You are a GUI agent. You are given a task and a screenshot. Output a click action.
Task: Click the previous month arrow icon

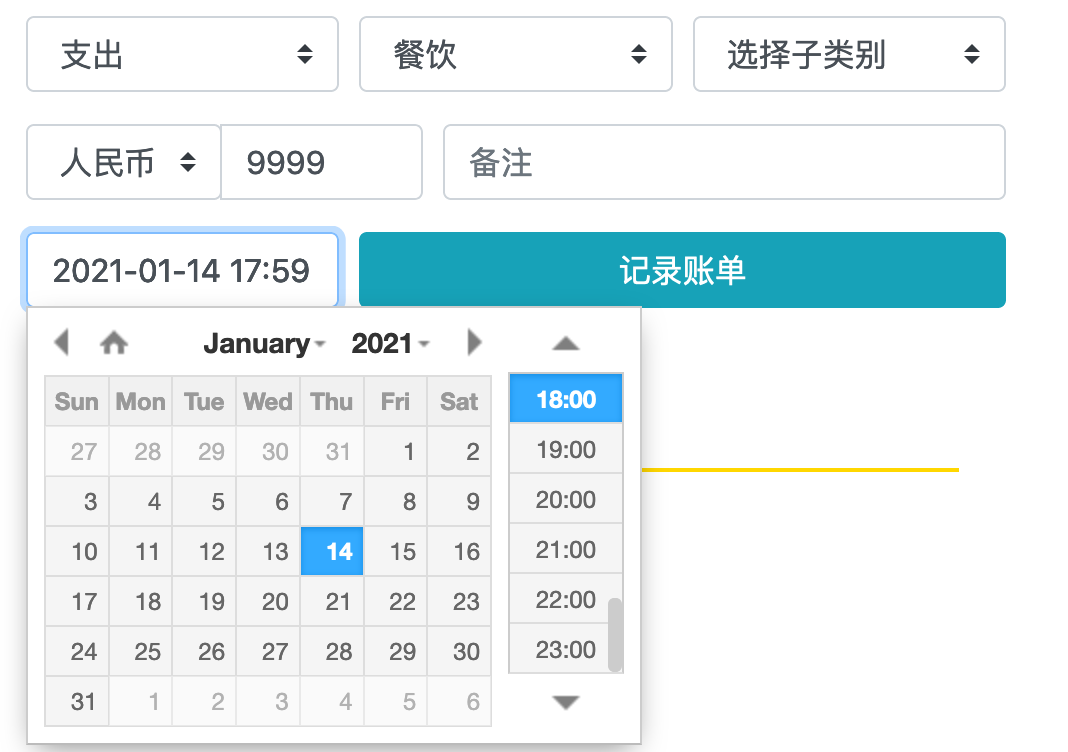tap(62, 342)
